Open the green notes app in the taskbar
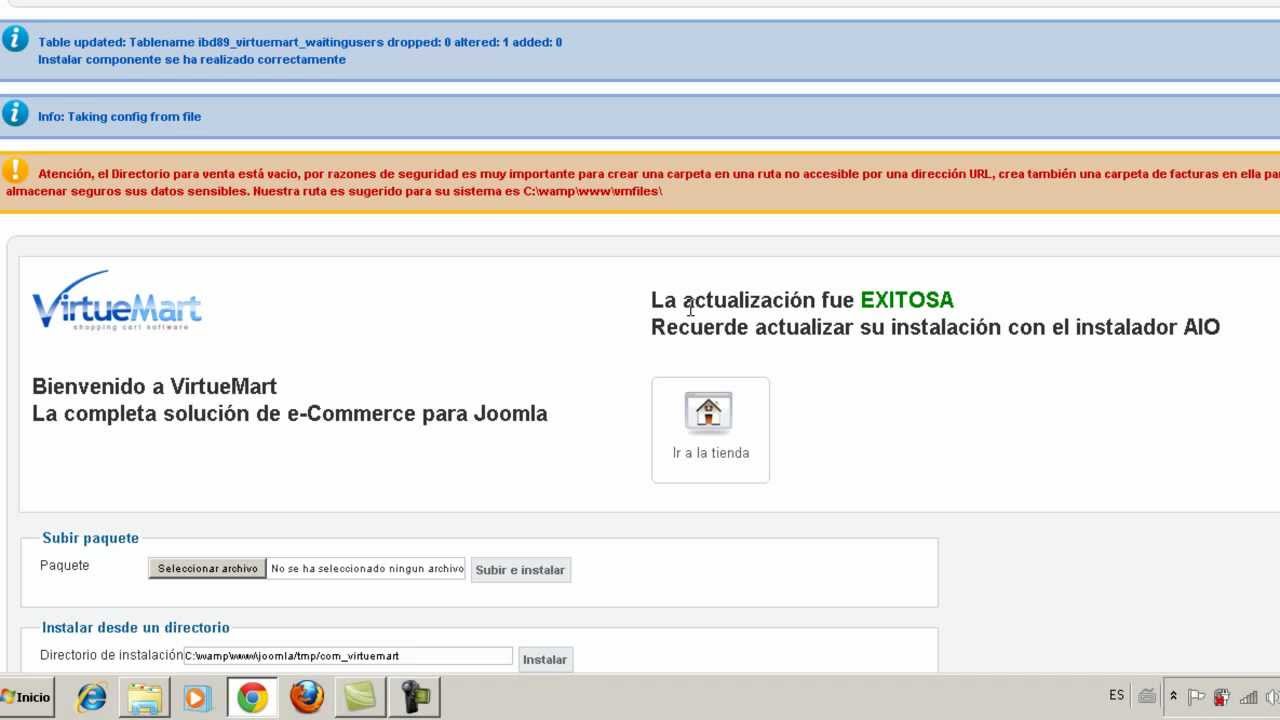The width and height of the screenshot is (1280, 720). tap(359, 697)
